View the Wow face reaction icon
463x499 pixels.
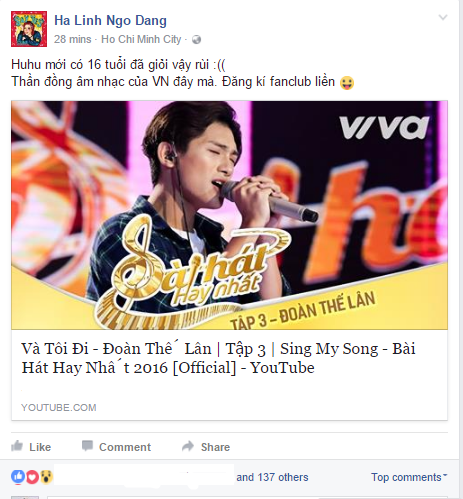[46, 477]
